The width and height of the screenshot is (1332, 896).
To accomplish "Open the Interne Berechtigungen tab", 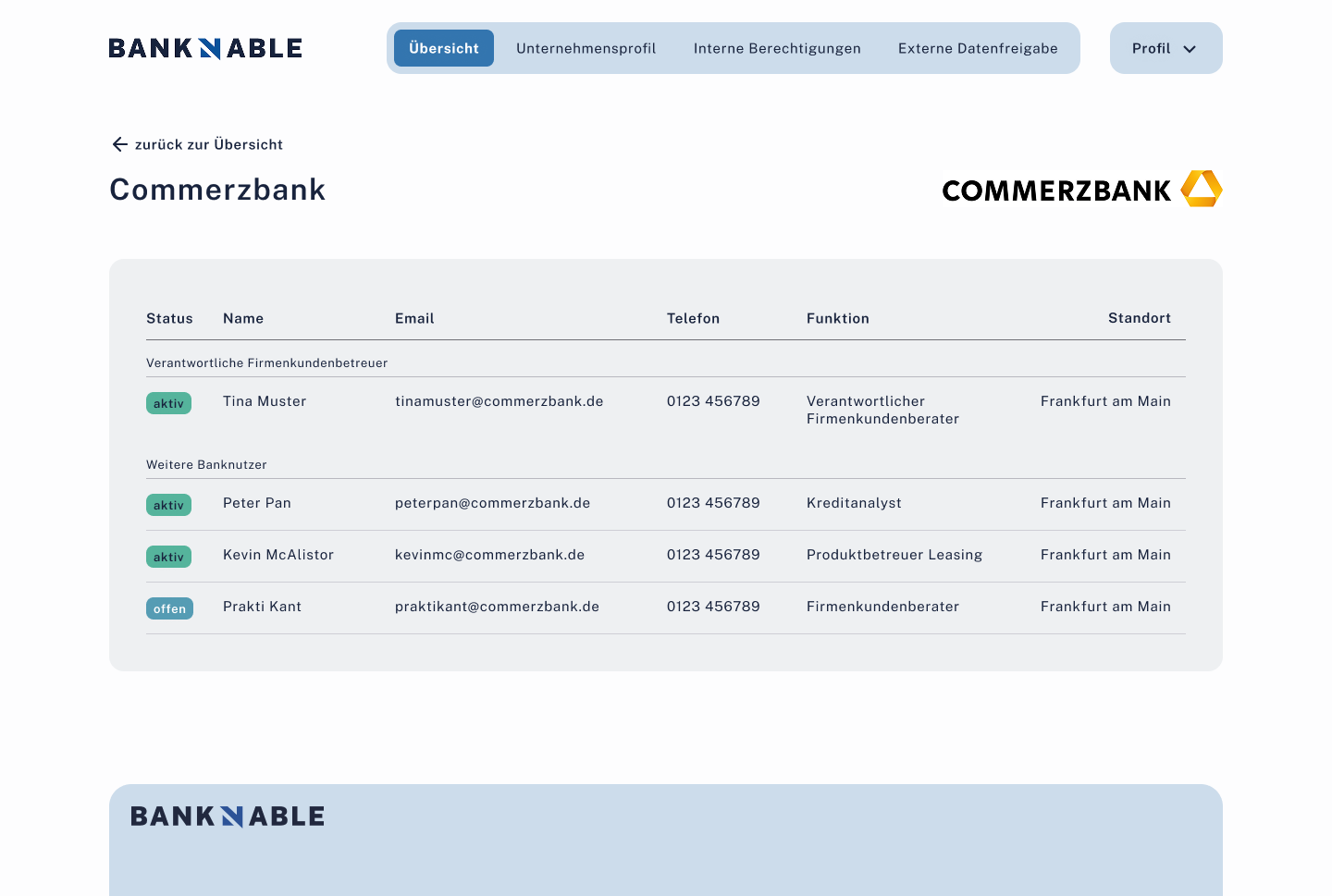I will tap(777, 48).
